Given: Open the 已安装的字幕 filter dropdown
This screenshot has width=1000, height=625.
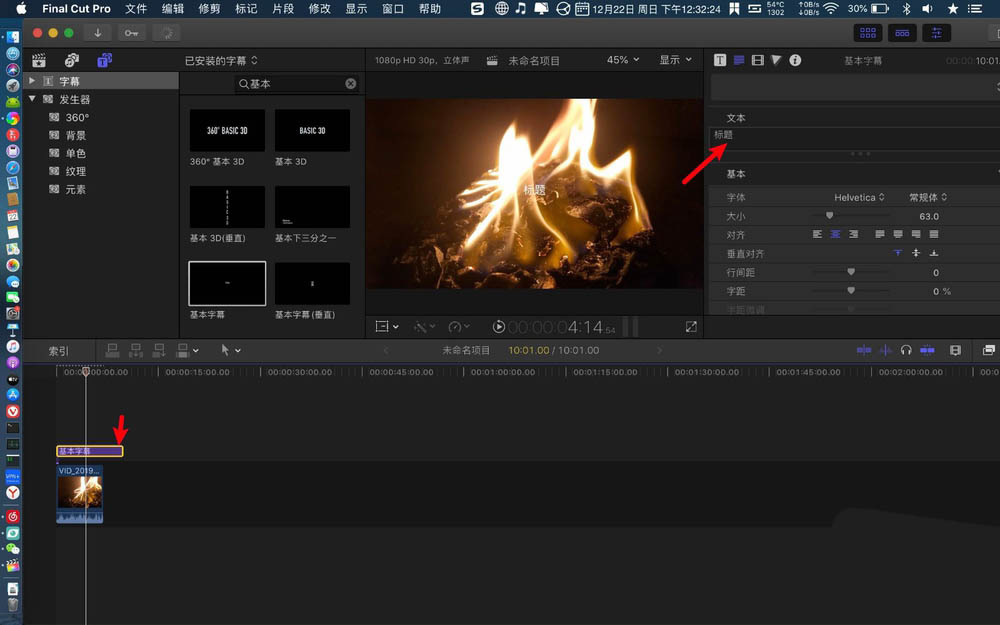Looking at the screenshot, I should click(x=221, y=61).
